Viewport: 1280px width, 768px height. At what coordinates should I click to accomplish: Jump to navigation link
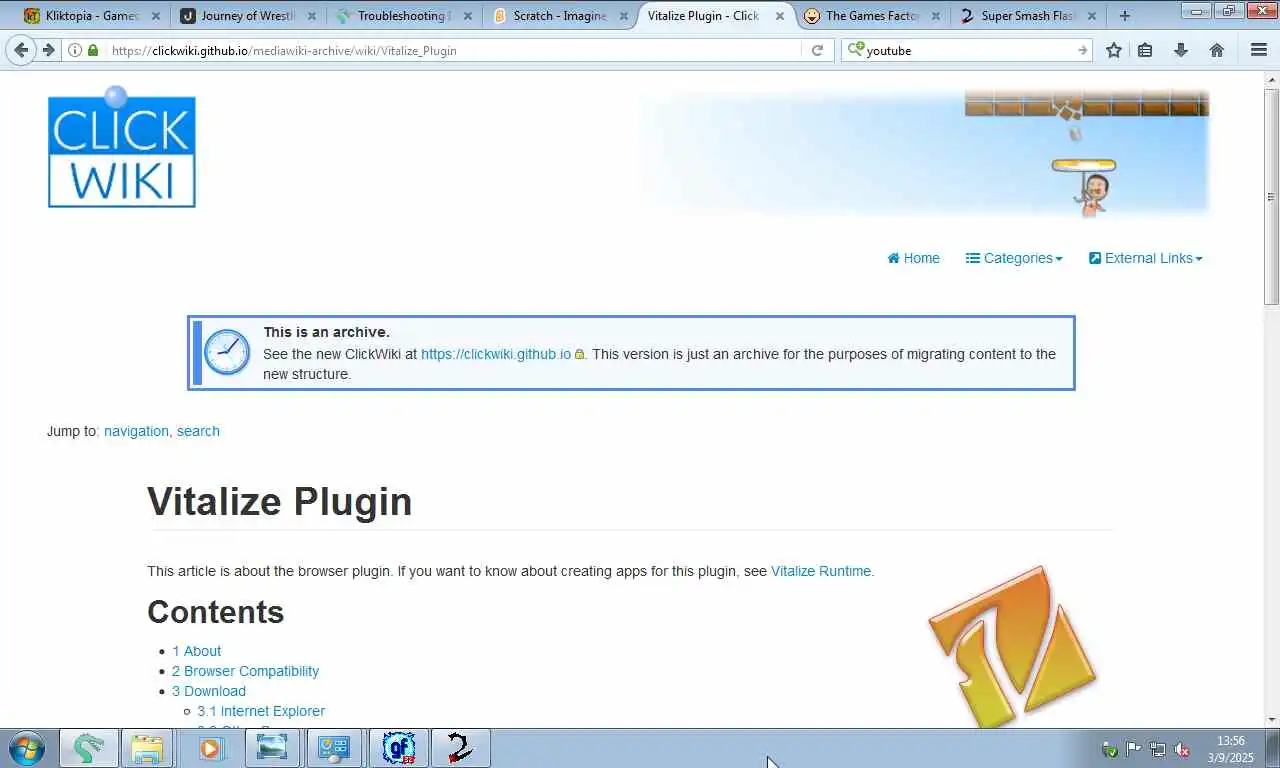[136, 431]
